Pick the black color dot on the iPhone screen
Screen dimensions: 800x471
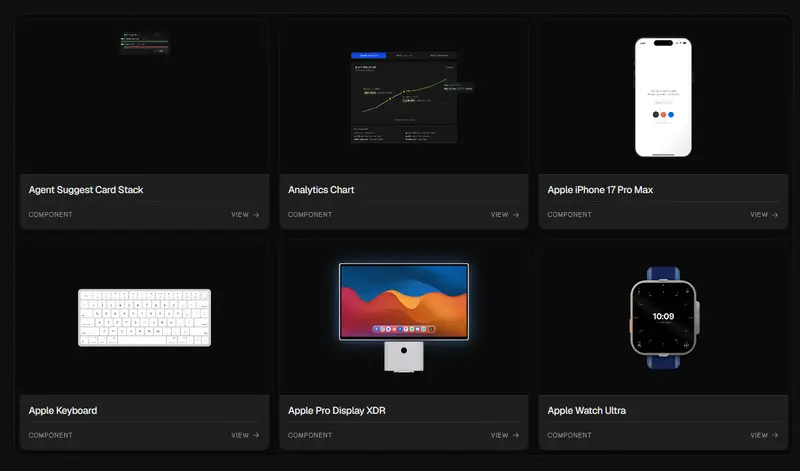pos(656,115)
